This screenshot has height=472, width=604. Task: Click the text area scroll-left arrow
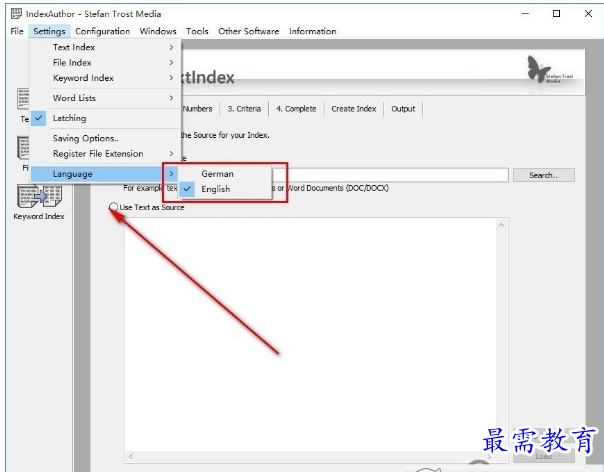click(x=131, y=457)
